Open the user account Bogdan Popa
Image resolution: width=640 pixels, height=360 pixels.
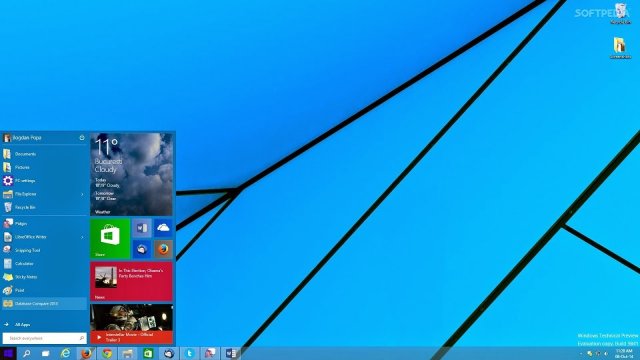[23, 138]
